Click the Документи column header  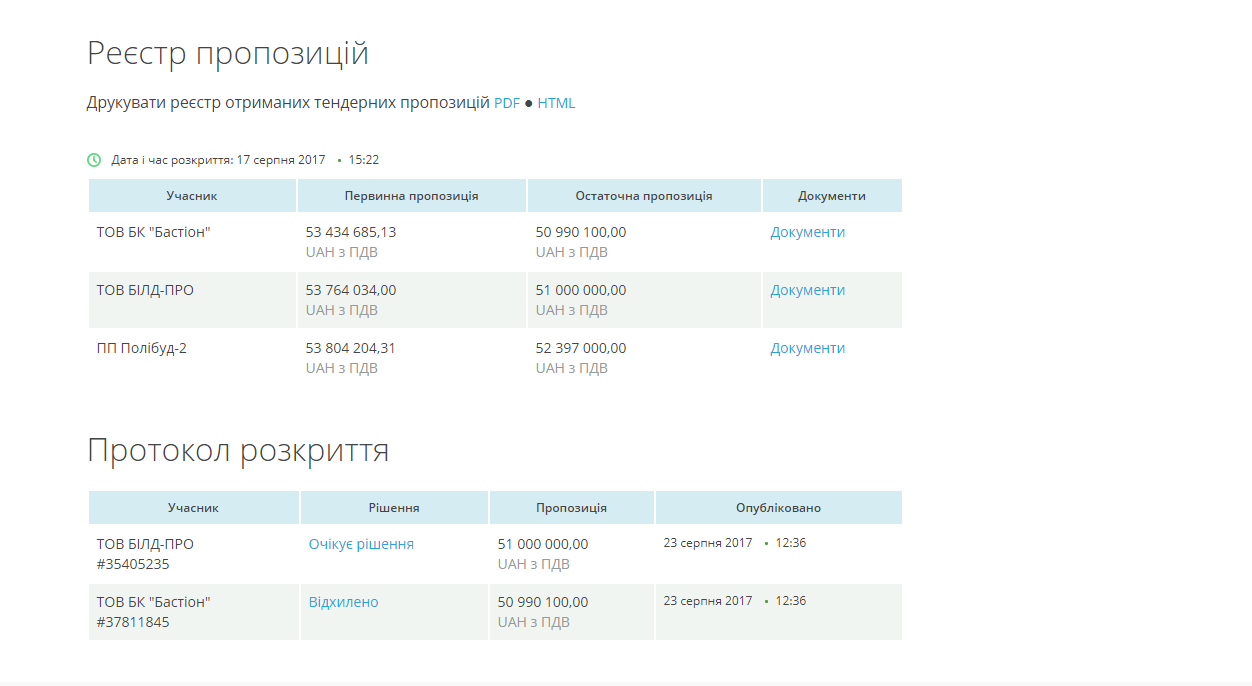tap(832, 196)
